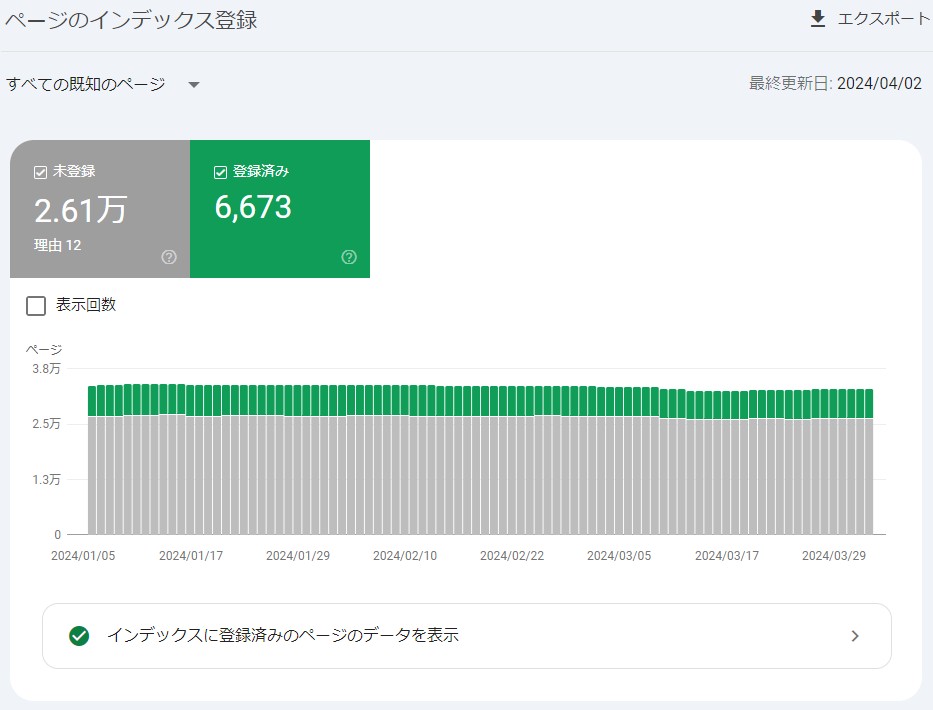933x710 pixels.
Task: Click the ページのインデックス登録 page heading
Action: (x=131, y=20)
